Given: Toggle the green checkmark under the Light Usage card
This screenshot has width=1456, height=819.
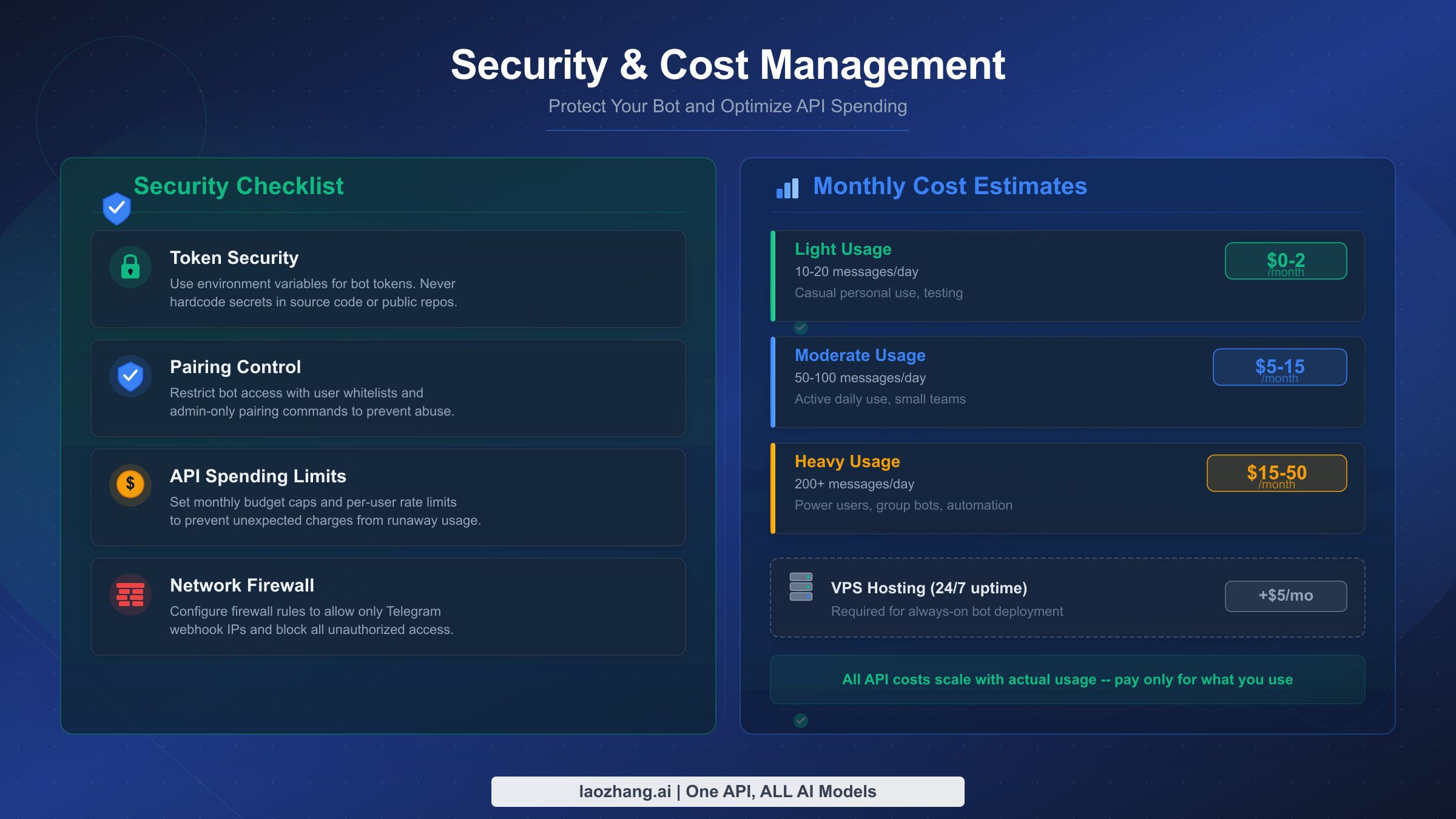Looking at the screenshot, I should tap(800, 328).
